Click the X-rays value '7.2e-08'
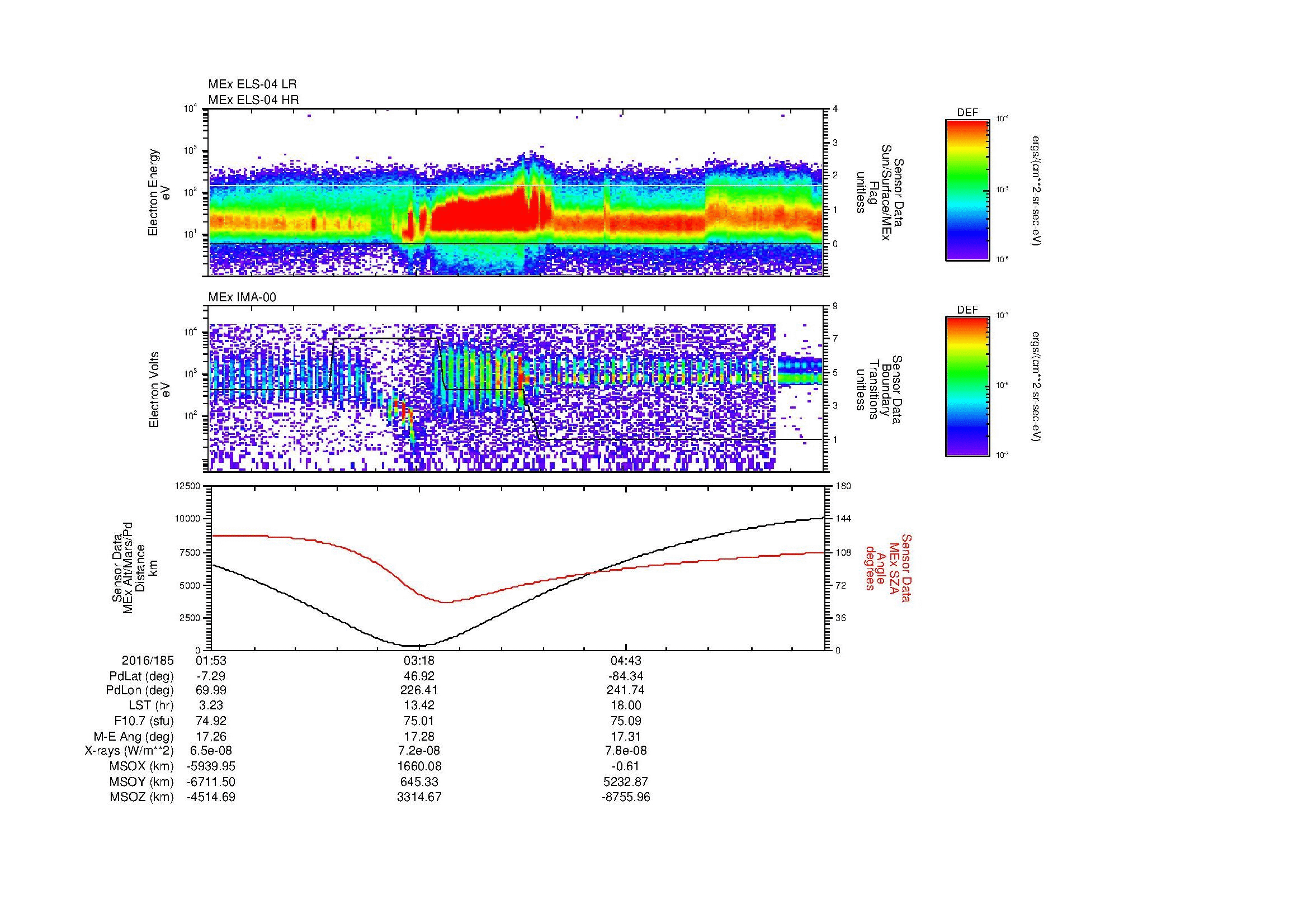 click(x=419, y=751)
